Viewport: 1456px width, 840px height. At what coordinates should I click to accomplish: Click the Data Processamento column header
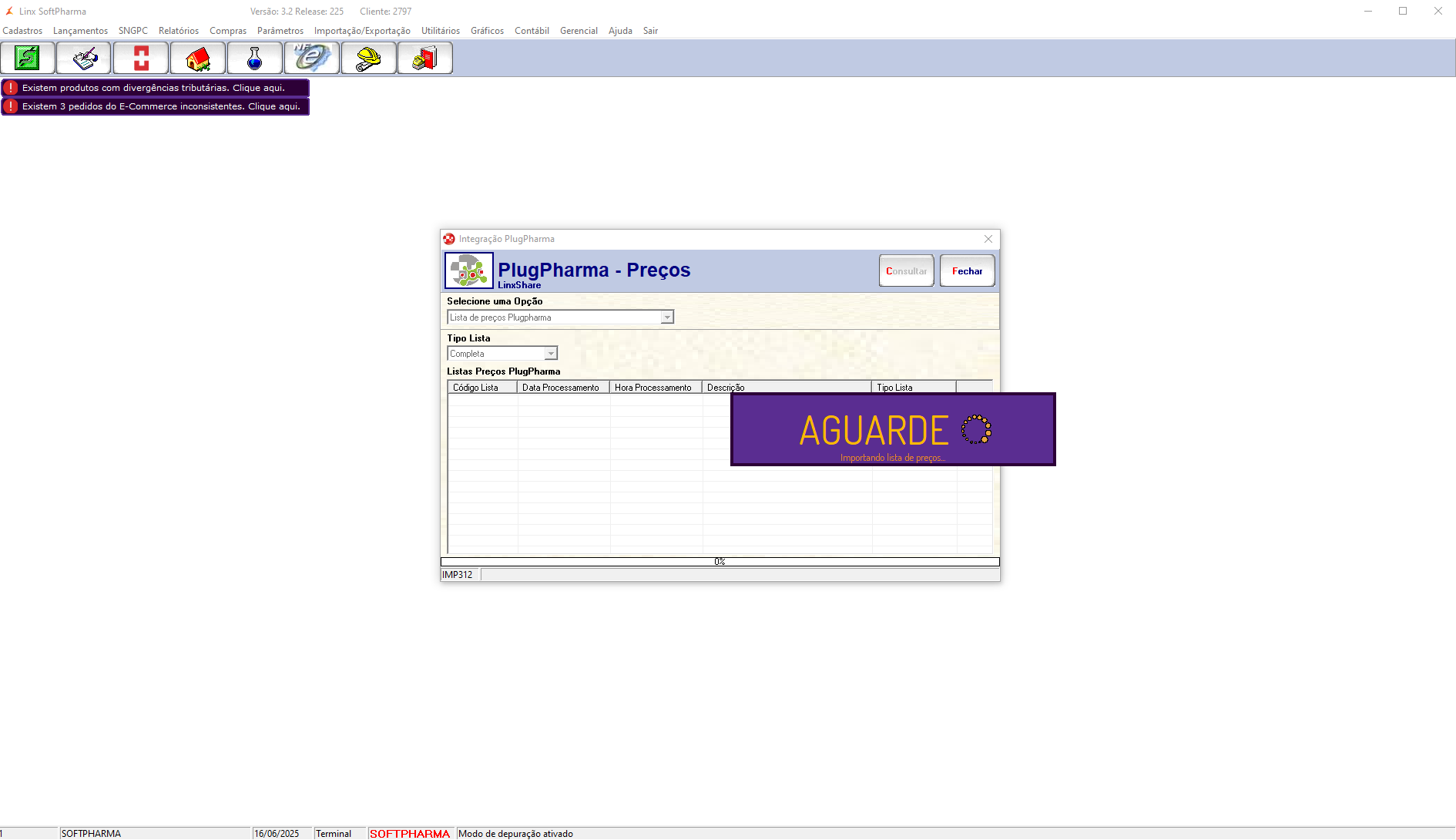point(564,388)
